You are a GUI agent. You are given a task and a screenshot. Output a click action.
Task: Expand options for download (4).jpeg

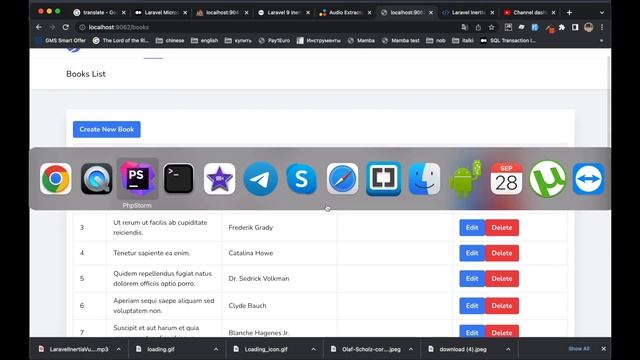coord(508,349)
